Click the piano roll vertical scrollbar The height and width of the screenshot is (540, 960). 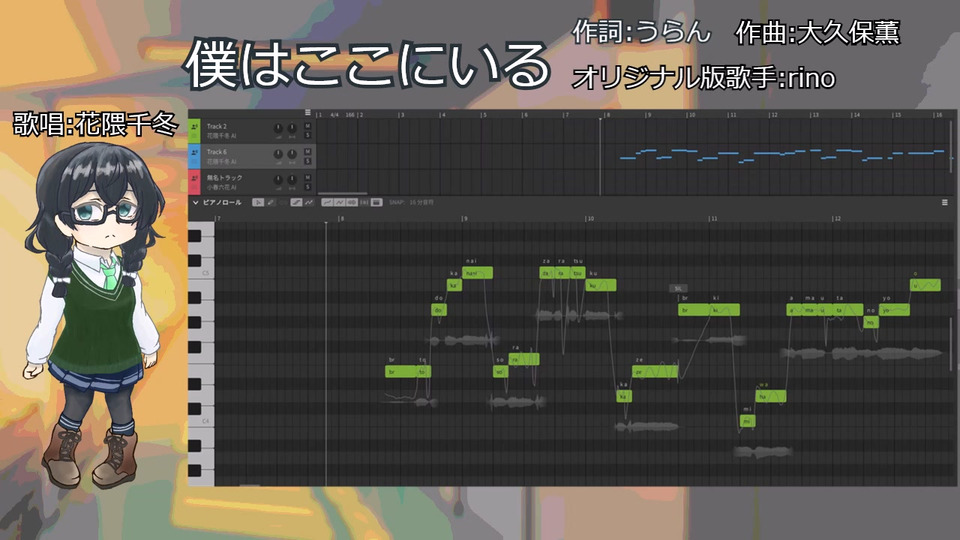coord(951,343)
